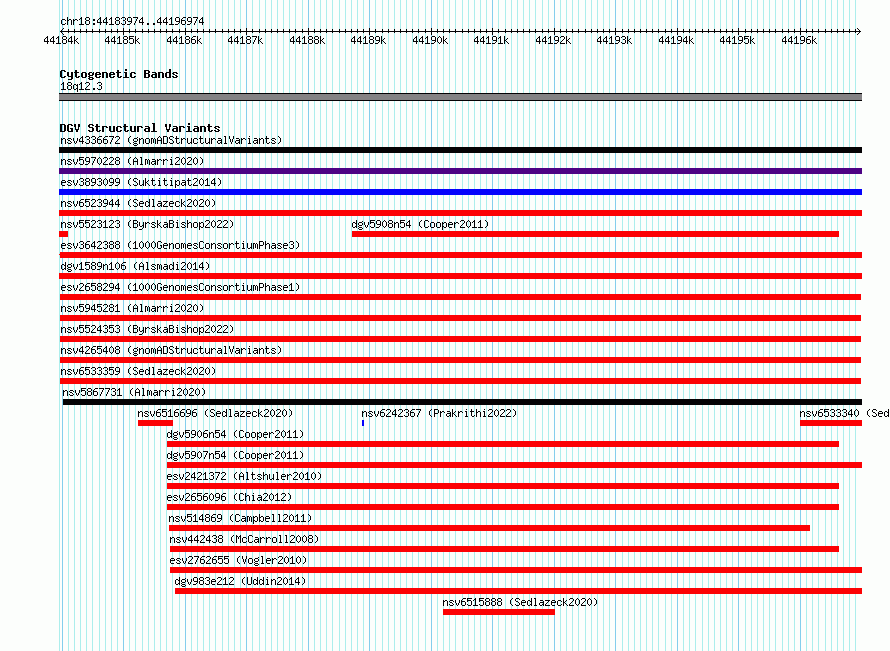Screen dimensions: 890x651
Task: Open nsv5970228 (Almarri2020) variant label
Action: pos(132,161)
